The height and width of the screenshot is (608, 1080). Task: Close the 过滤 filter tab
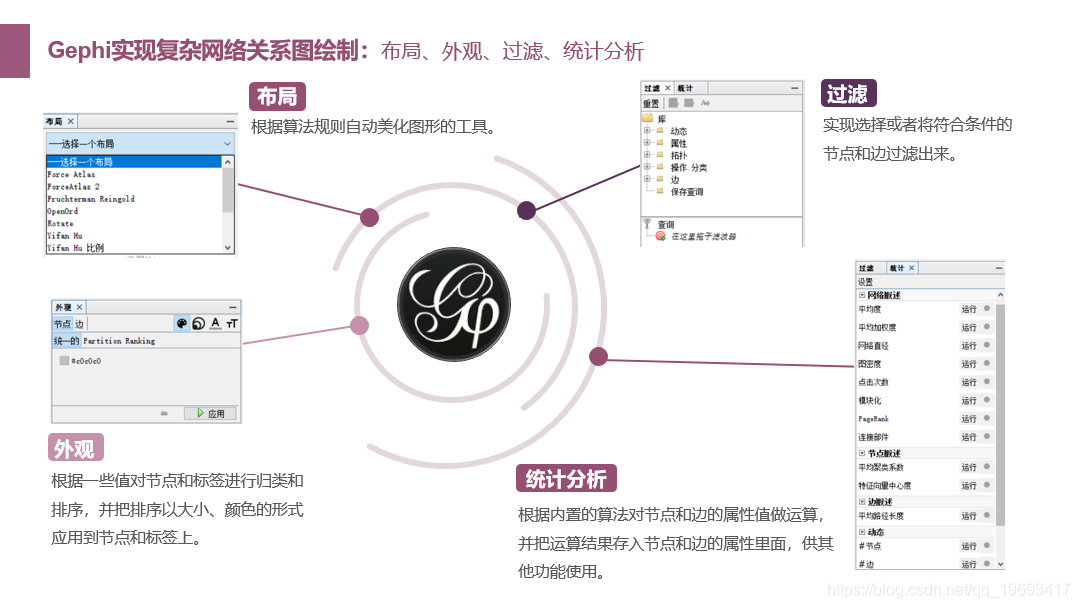click(667, 88)
